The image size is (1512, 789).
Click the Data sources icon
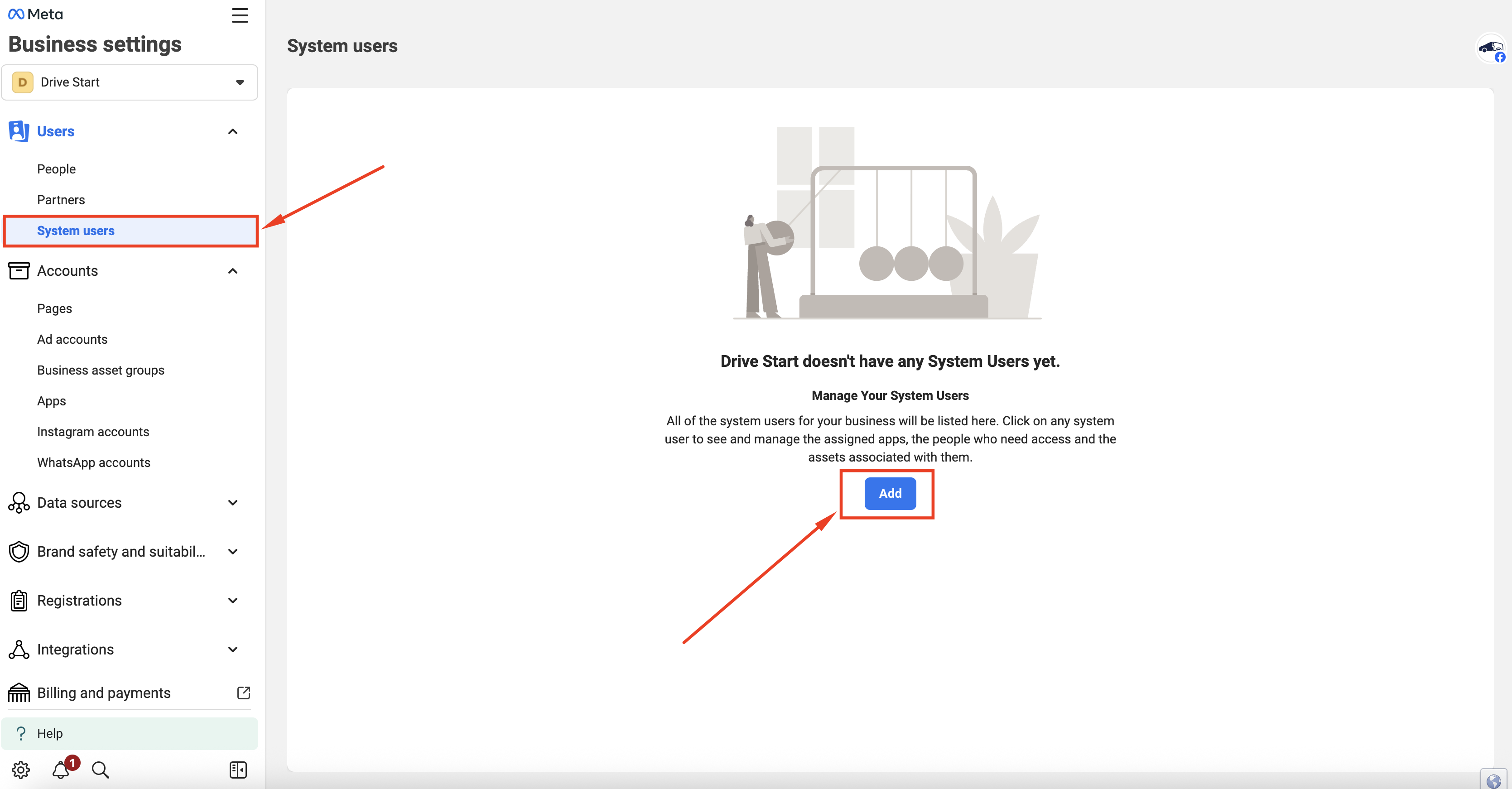click(19, 502)
